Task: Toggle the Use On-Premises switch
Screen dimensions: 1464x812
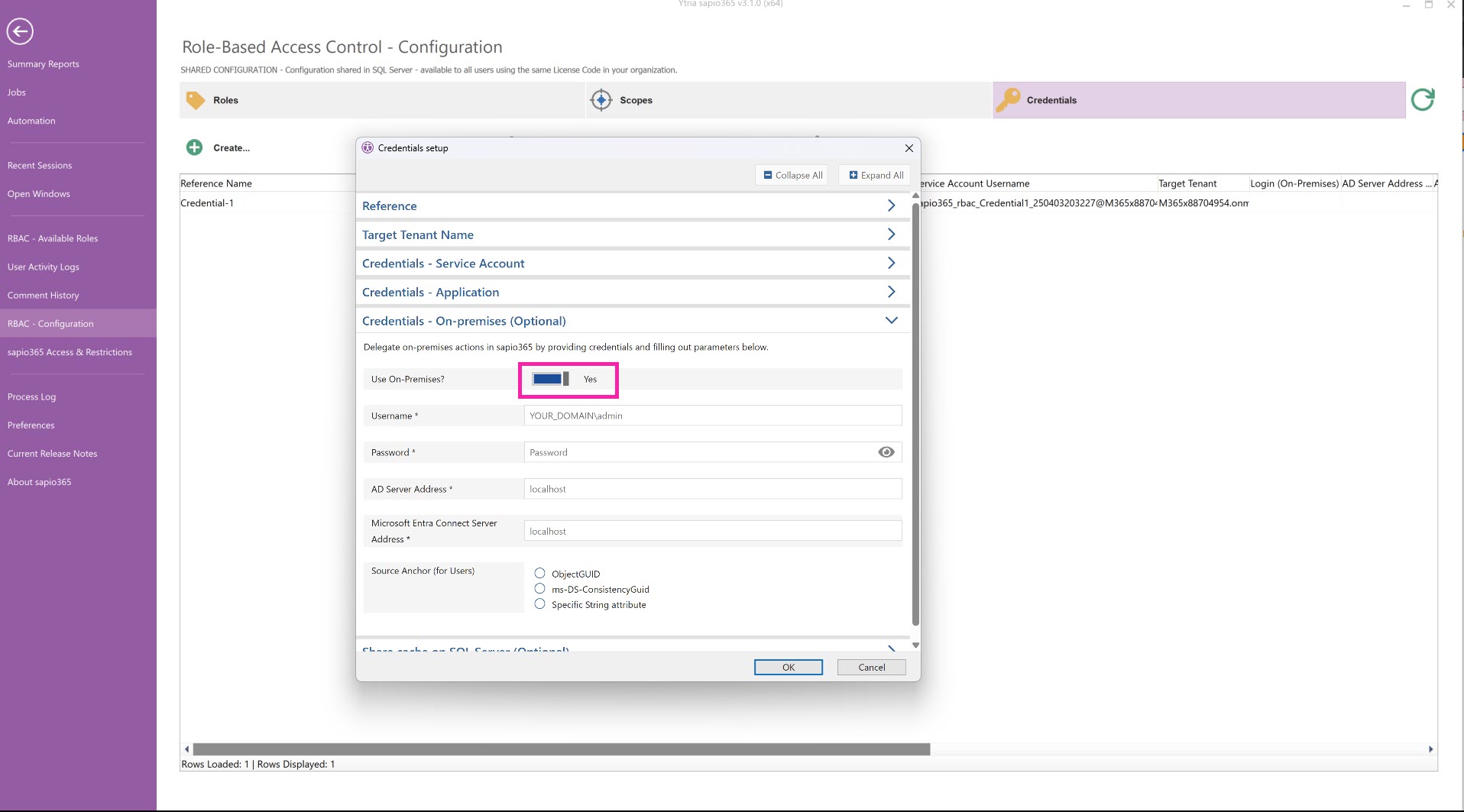Action: tap(551, 380)
